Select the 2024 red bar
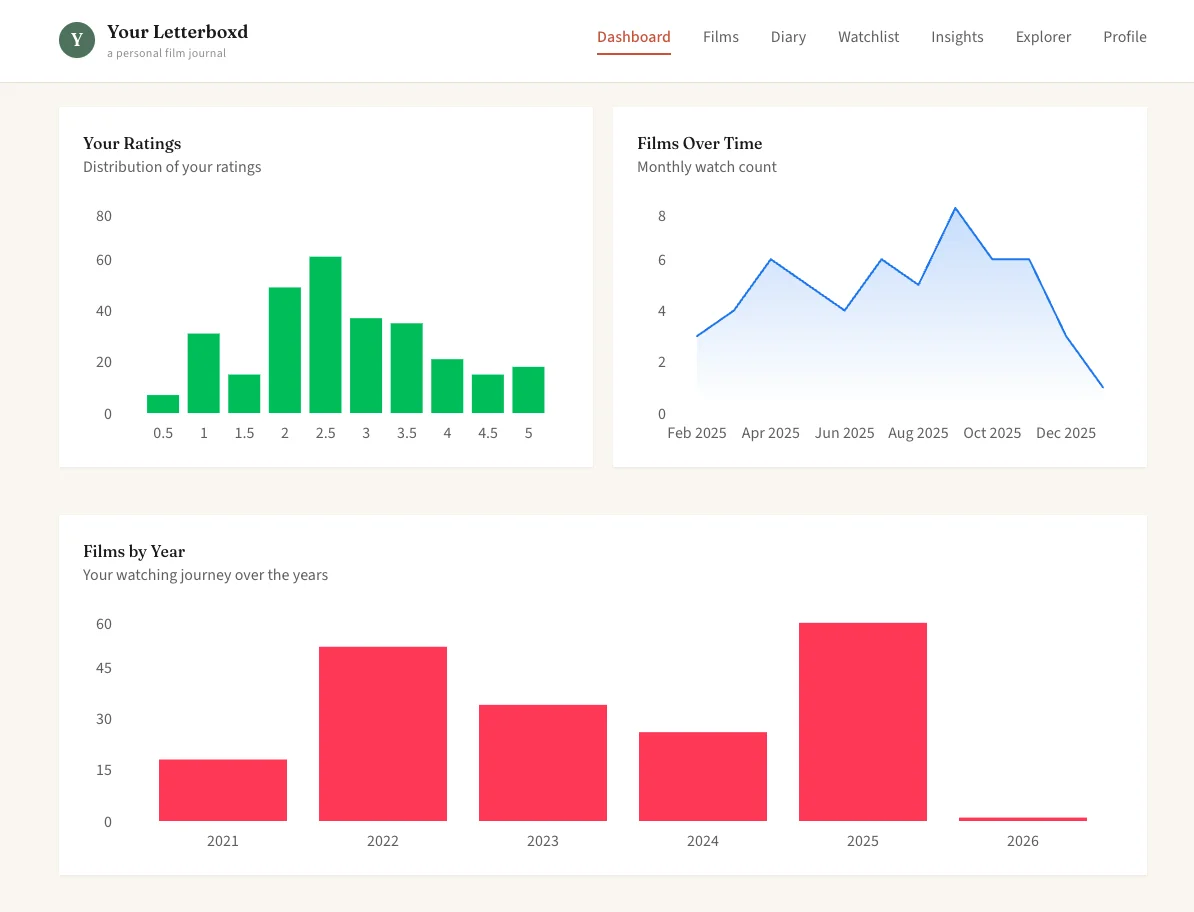The width and height of the screenshot is (1194, 912). coord(702,777)
